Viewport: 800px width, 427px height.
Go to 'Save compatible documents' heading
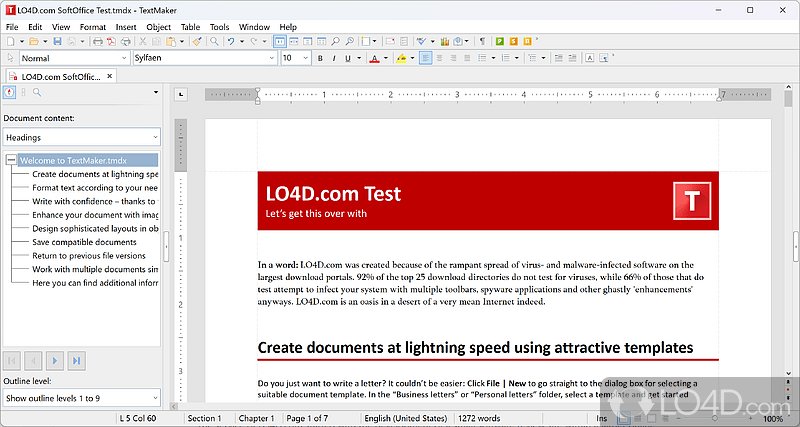85,242
